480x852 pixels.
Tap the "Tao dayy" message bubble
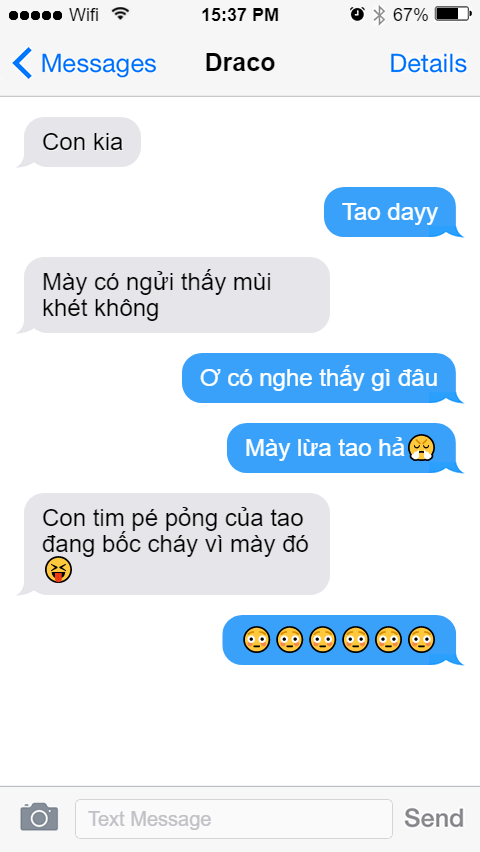pyautogui.click(x=391, y=212)
